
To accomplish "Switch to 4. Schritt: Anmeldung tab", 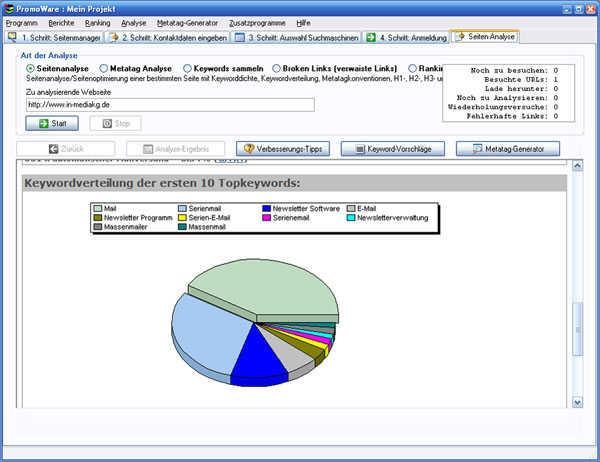I will click(406, 38).
